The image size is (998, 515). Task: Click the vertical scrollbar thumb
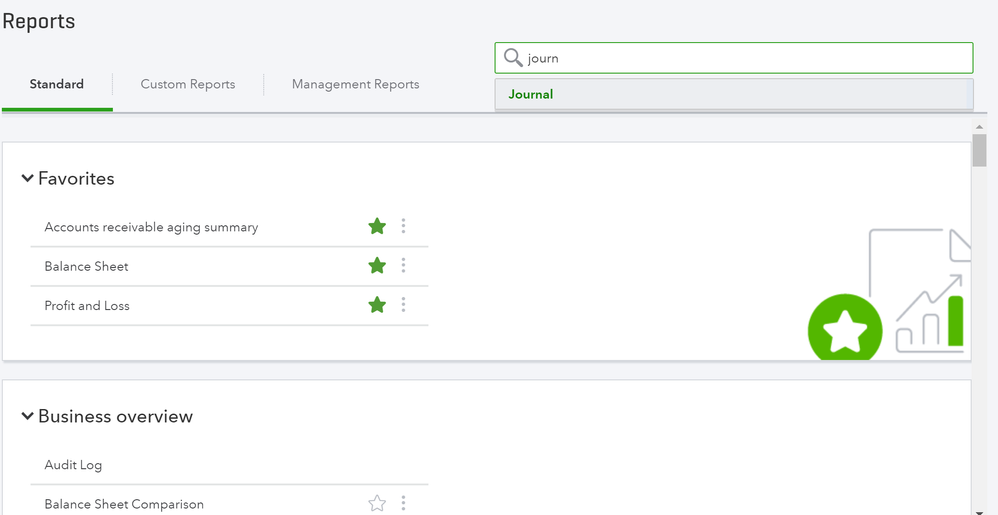979,150
